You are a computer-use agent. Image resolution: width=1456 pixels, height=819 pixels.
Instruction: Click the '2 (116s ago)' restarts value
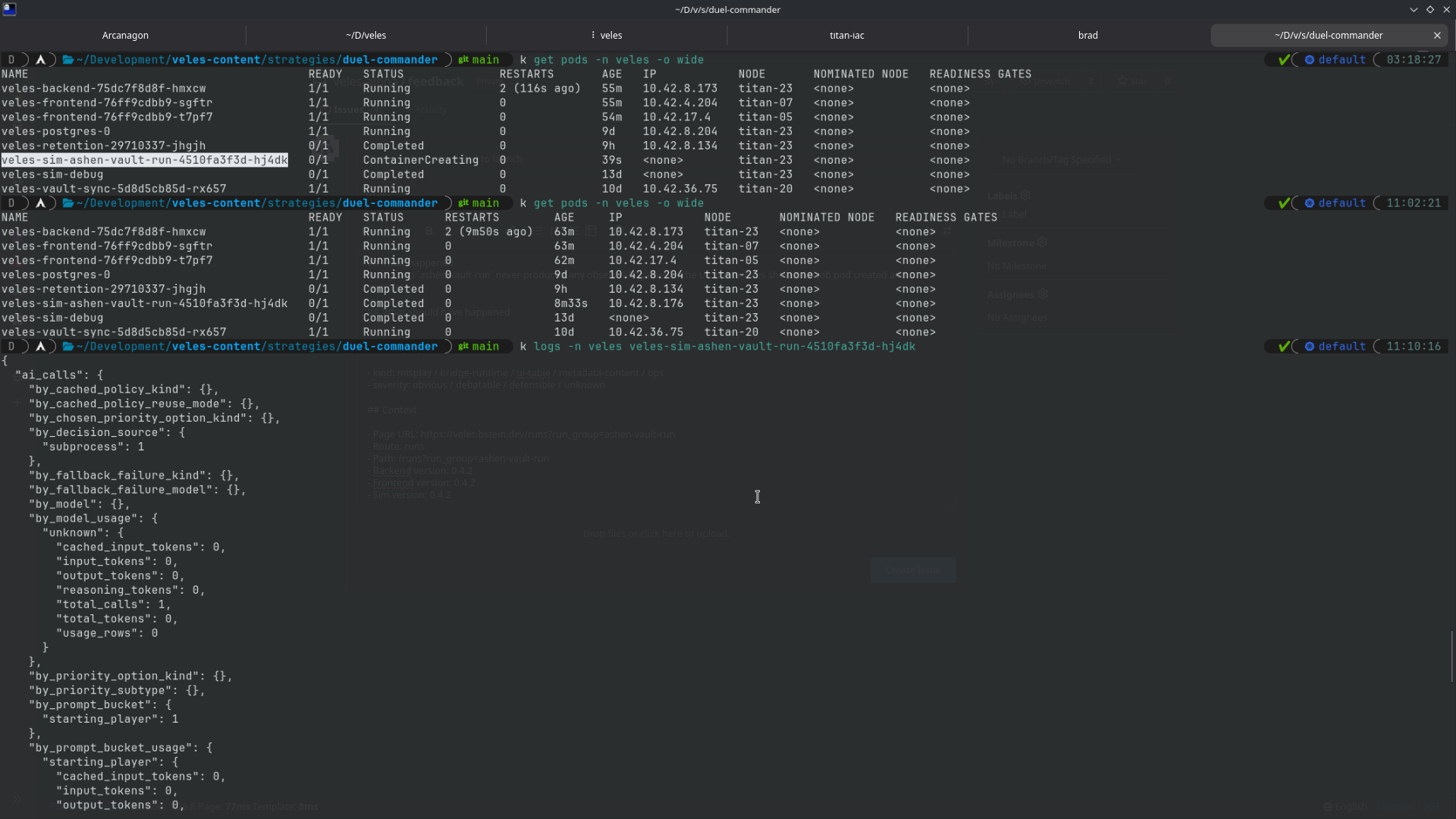tap(540, 89)
